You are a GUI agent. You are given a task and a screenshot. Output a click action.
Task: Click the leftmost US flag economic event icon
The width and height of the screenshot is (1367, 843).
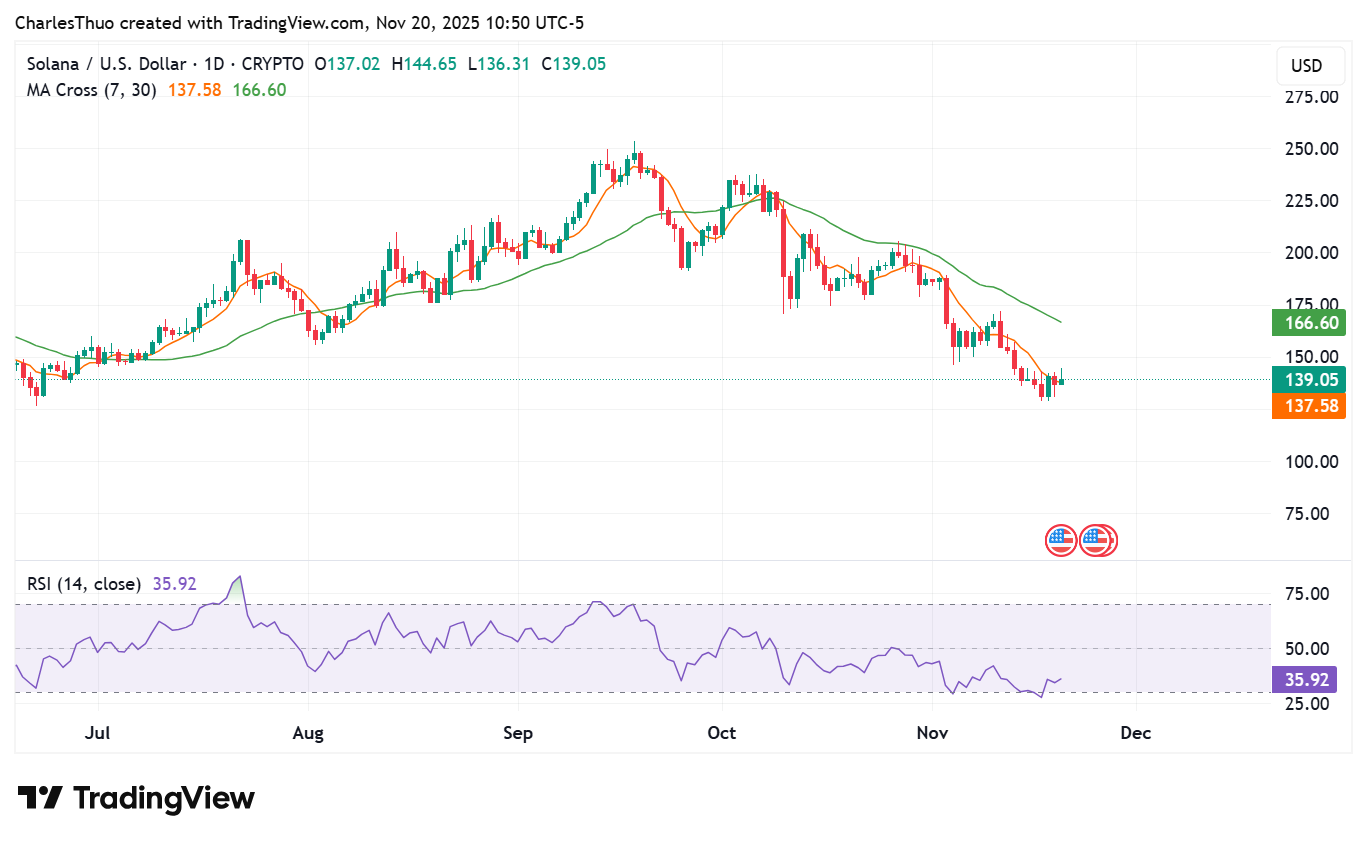(1061, 541)
